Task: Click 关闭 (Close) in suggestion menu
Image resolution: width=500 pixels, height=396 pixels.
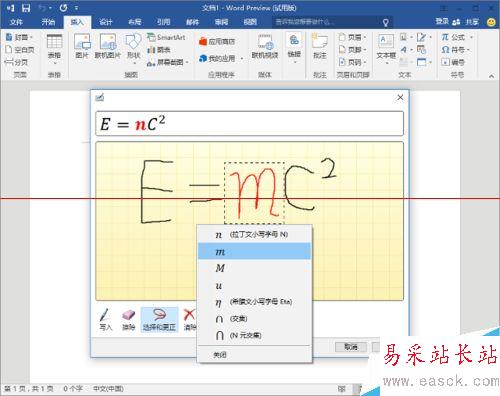Action: (254, 355)
